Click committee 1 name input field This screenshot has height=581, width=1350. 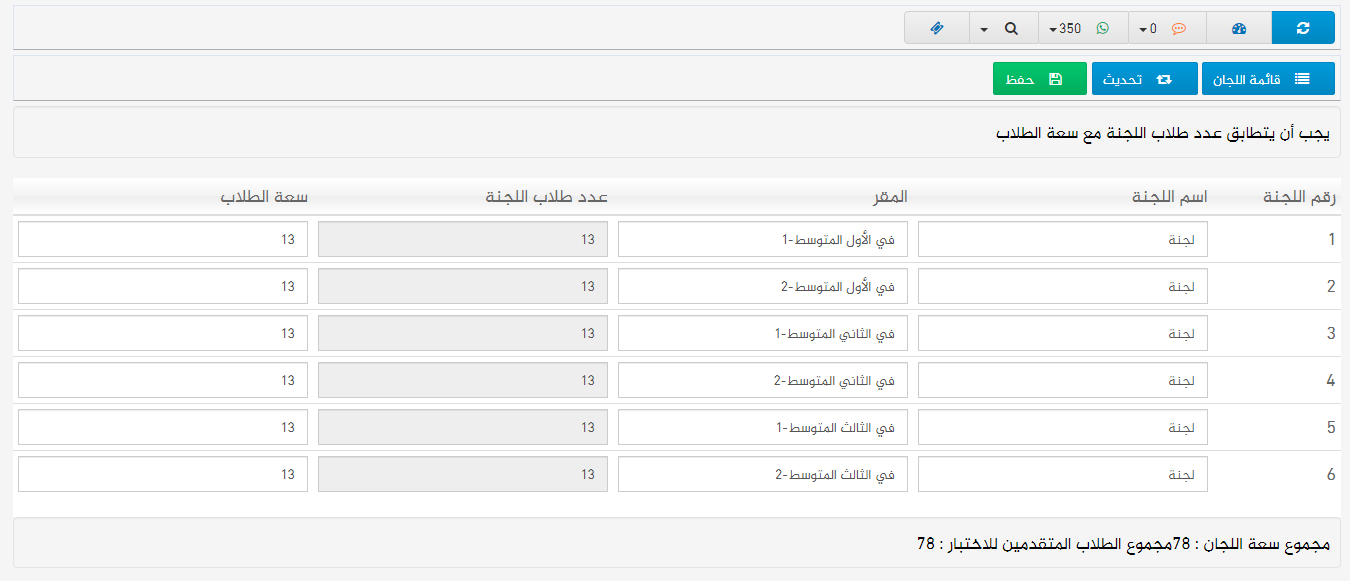click(x=1062, y=239)
